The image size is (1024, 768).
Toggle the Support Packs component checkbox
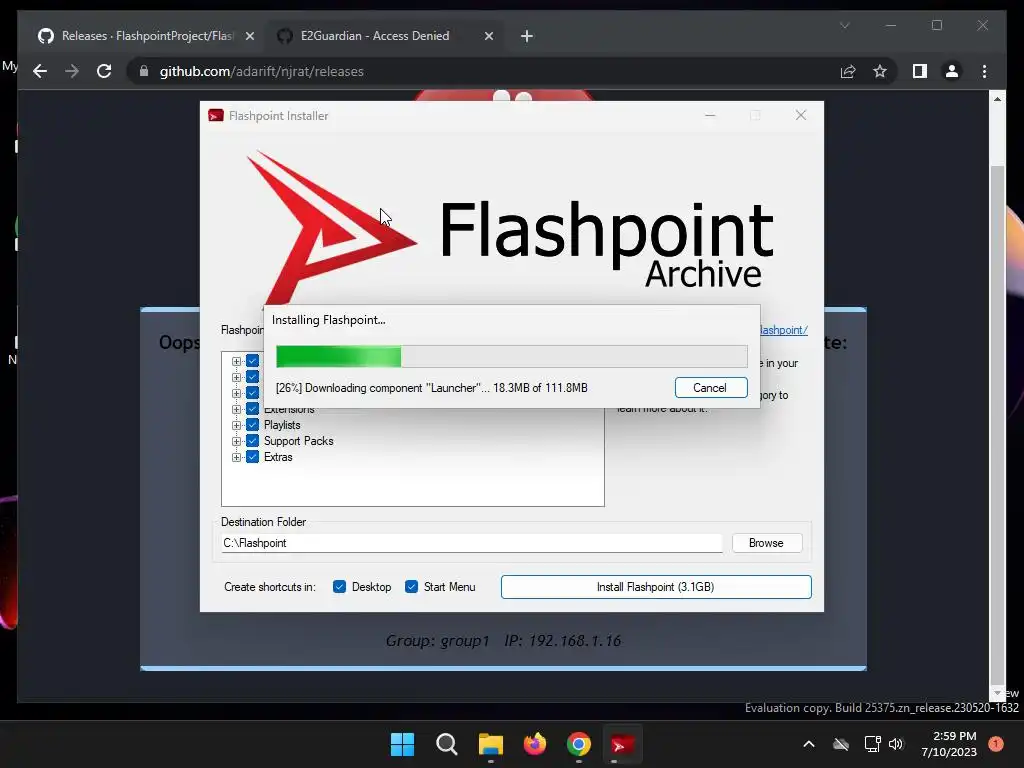(x=253, y=441)
